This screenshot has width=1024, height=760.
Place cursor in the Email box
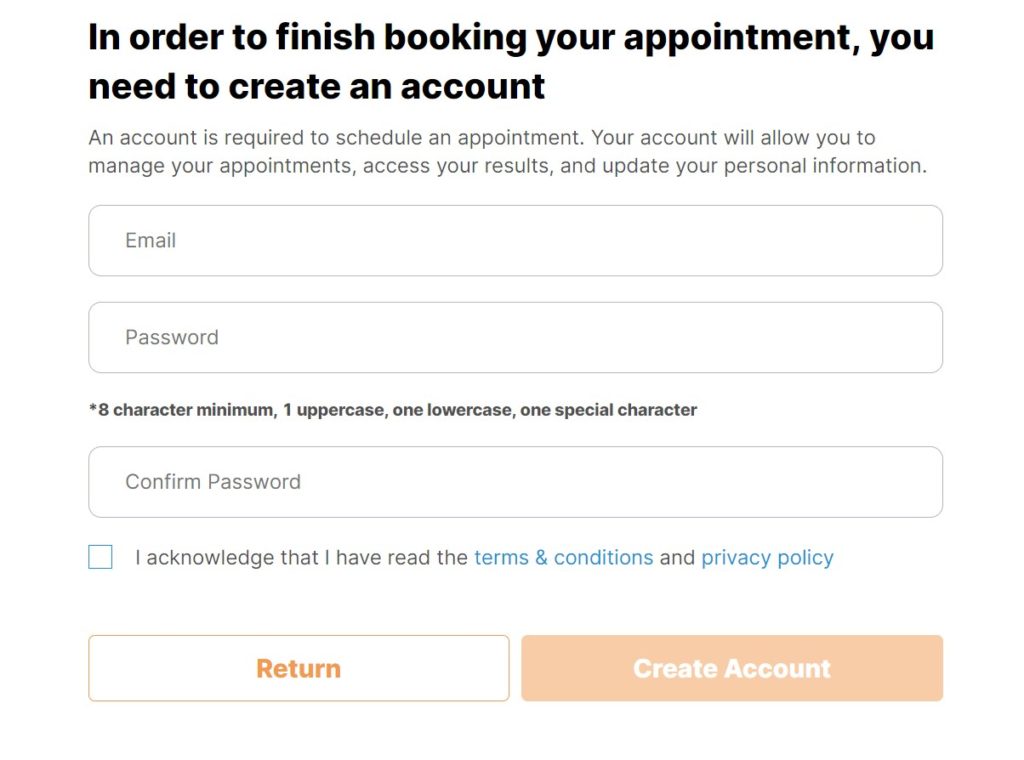tap(515, 240)
